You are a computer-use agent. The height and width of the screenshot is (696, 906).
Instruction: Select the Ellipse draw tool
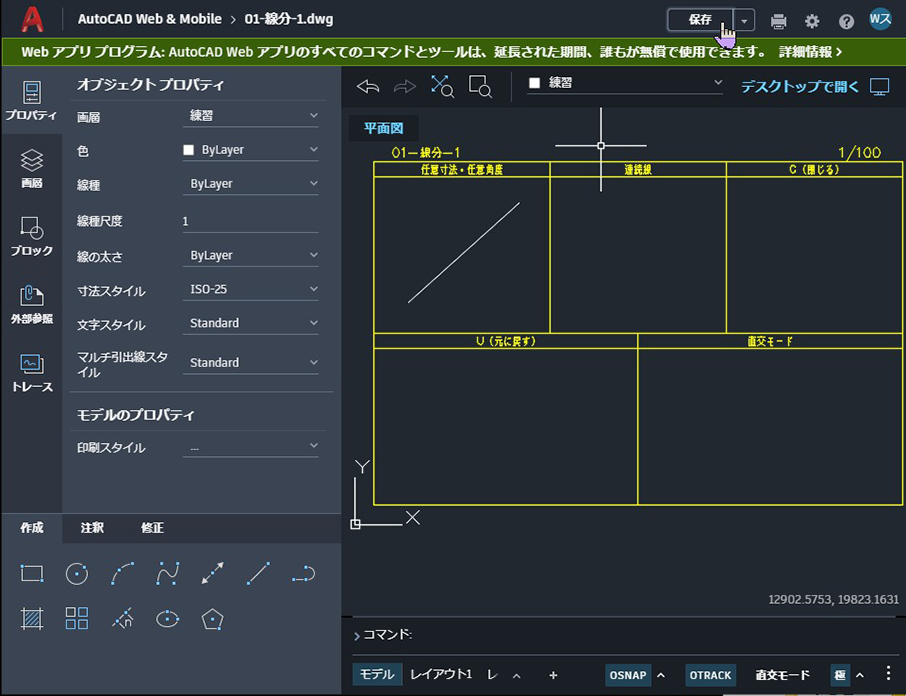point(168,619)
